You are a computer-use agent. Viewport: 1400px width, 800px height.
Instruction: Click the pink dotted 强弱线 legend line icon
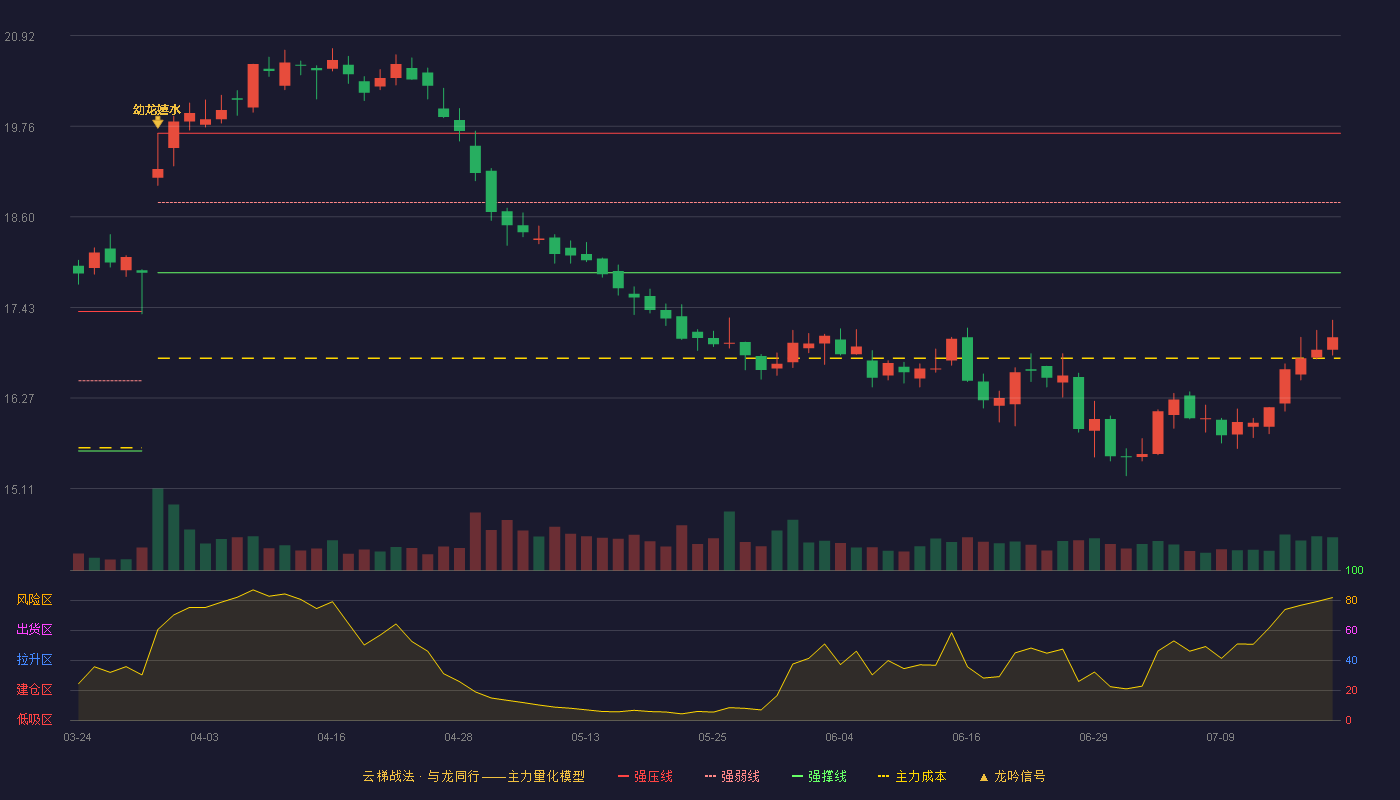tap(710, 776)
